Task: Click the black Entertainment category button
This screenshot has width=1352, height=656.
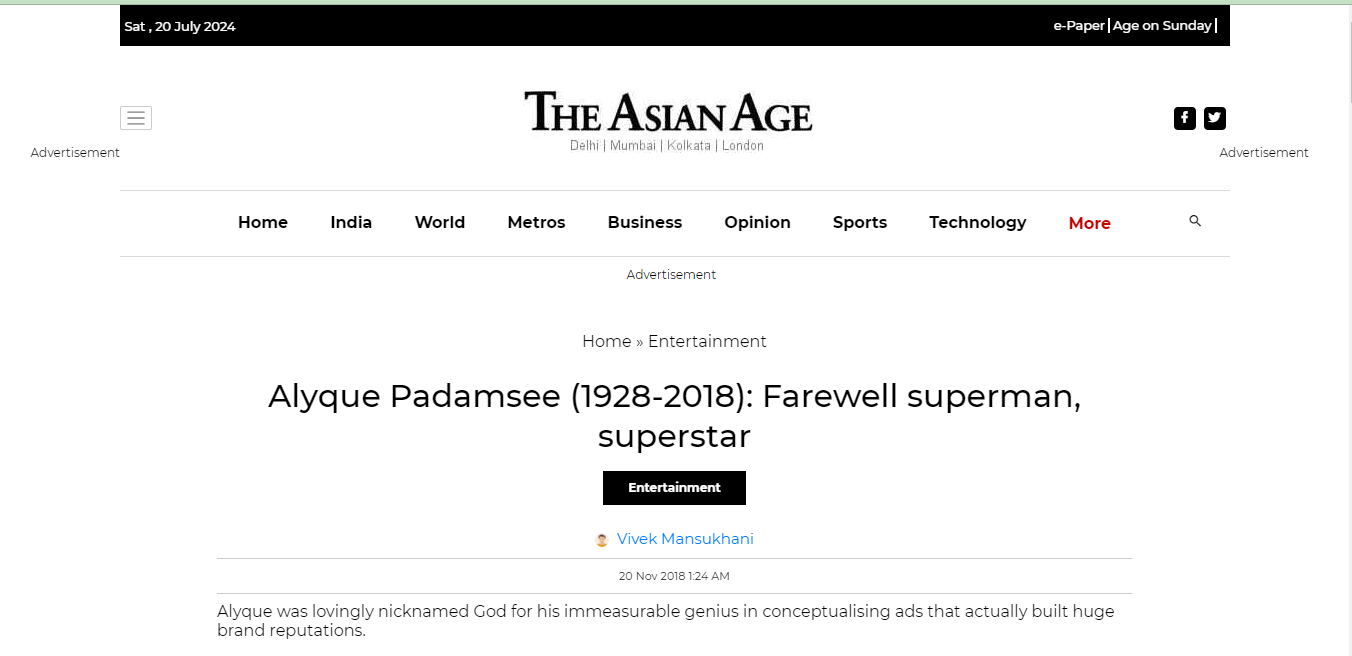Action: (x=674, y=488)
